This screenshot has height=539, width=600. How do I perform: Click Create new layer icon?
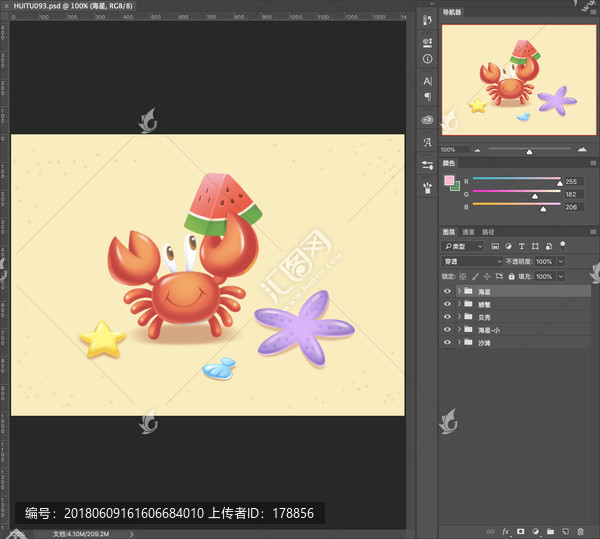(566, 531)
